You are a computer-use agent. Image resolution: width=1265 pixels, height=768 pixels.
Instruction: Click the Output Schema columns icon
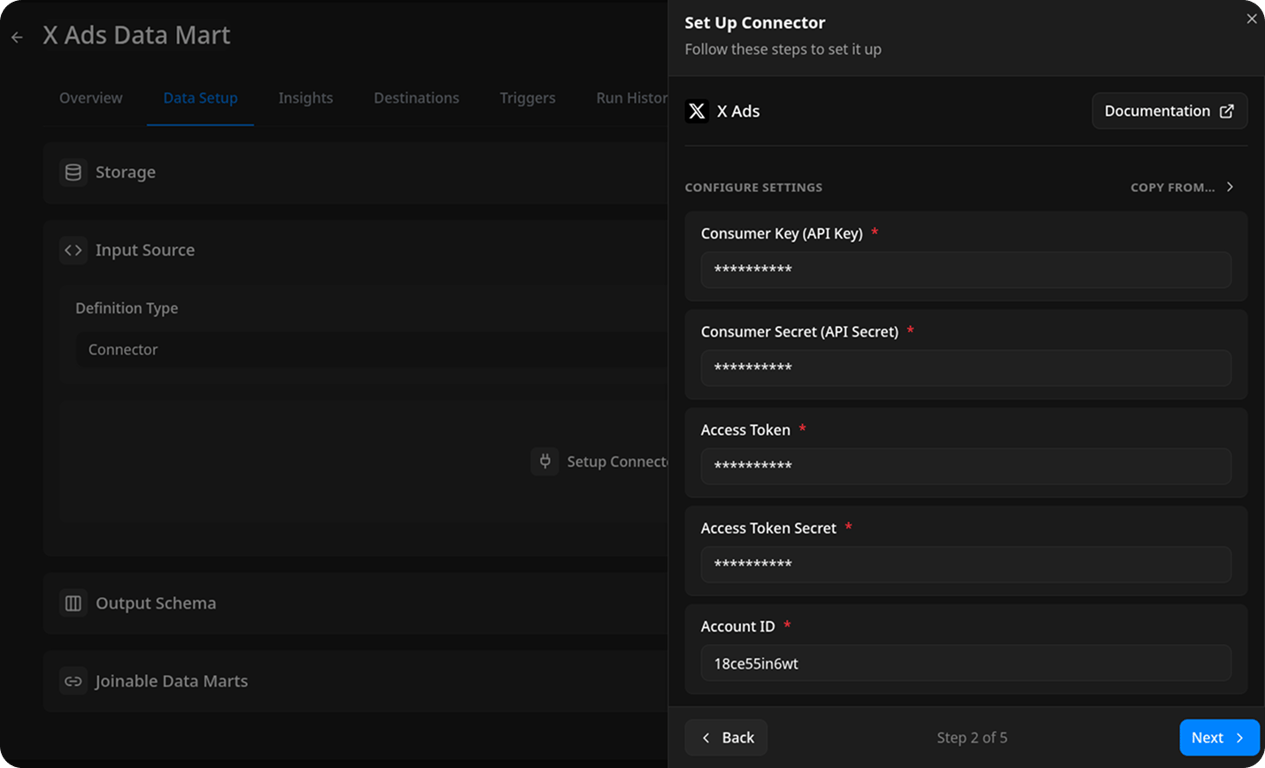tap(73, 603)
